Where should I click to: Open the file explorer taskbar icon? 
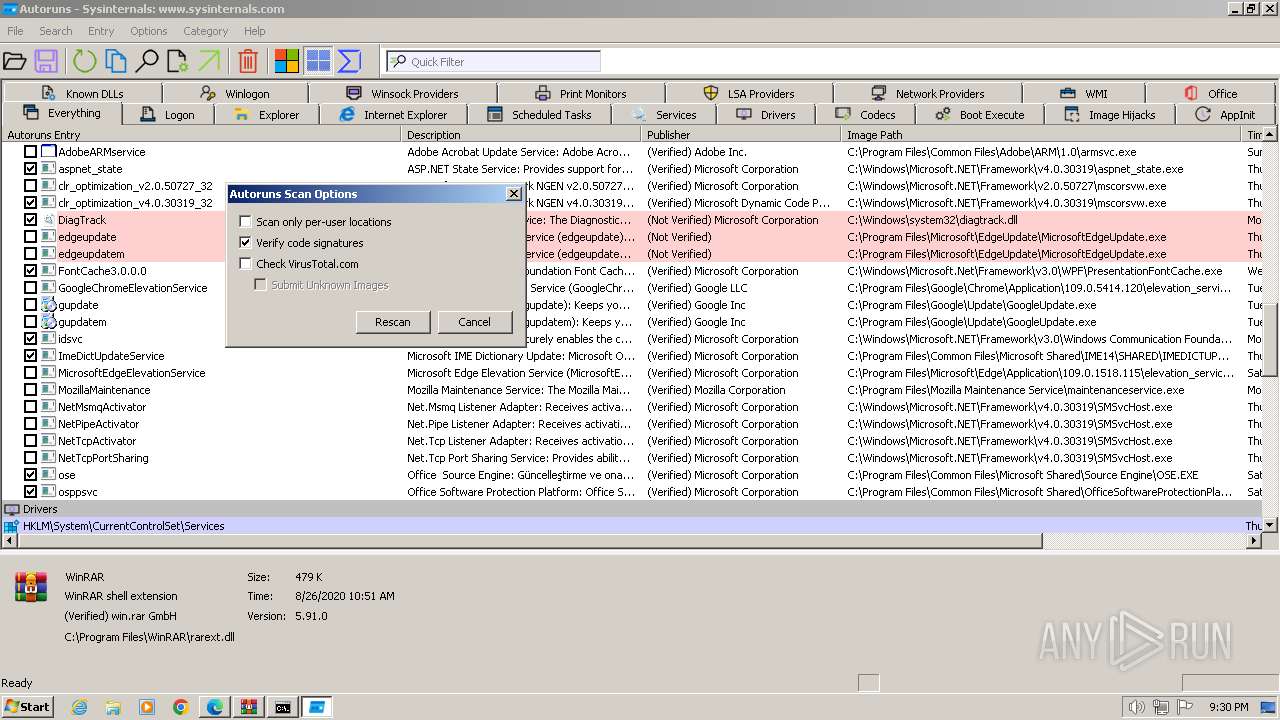coord(113,707)
